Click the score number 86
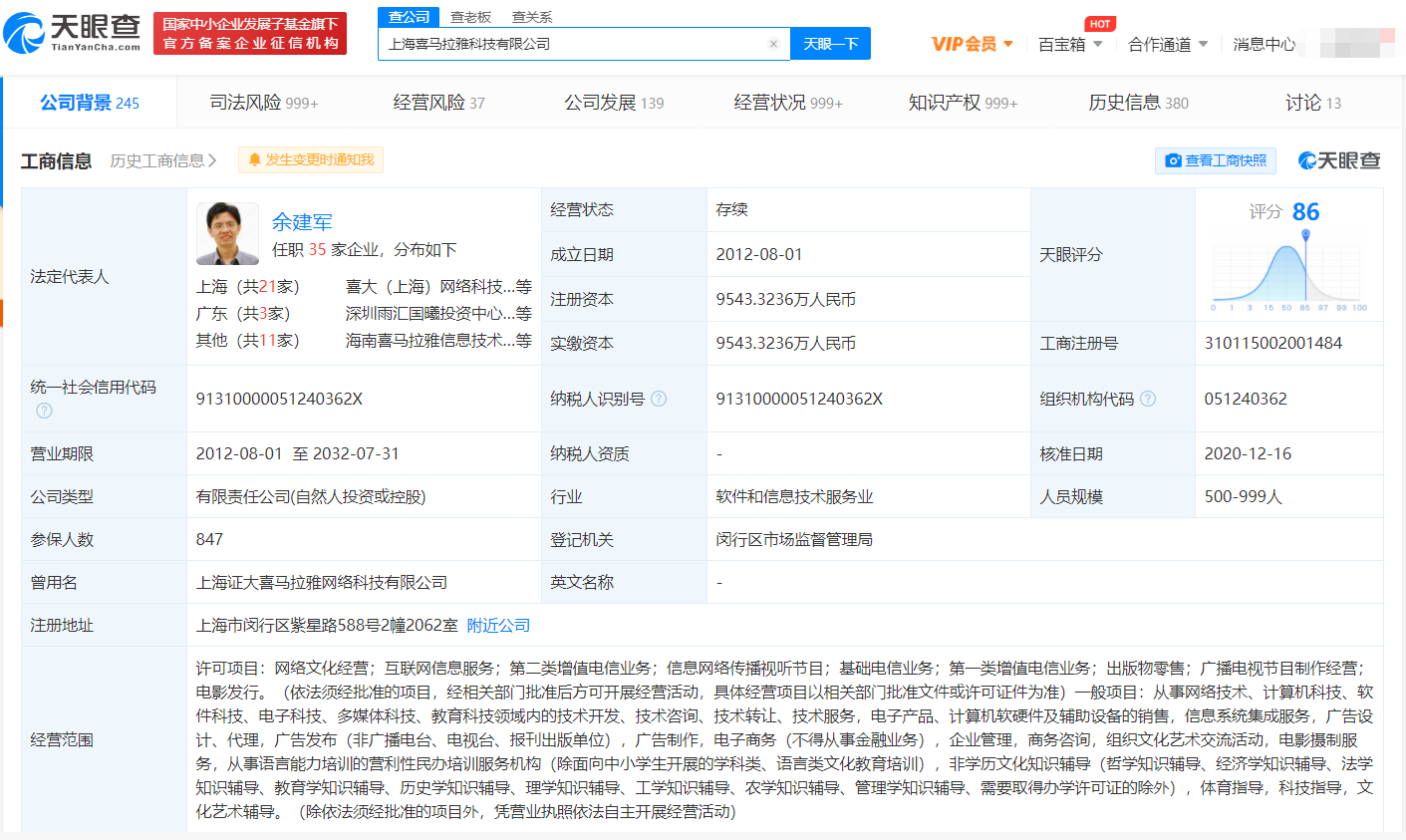The image size is (1406, 840). [x=1305, y=211]
